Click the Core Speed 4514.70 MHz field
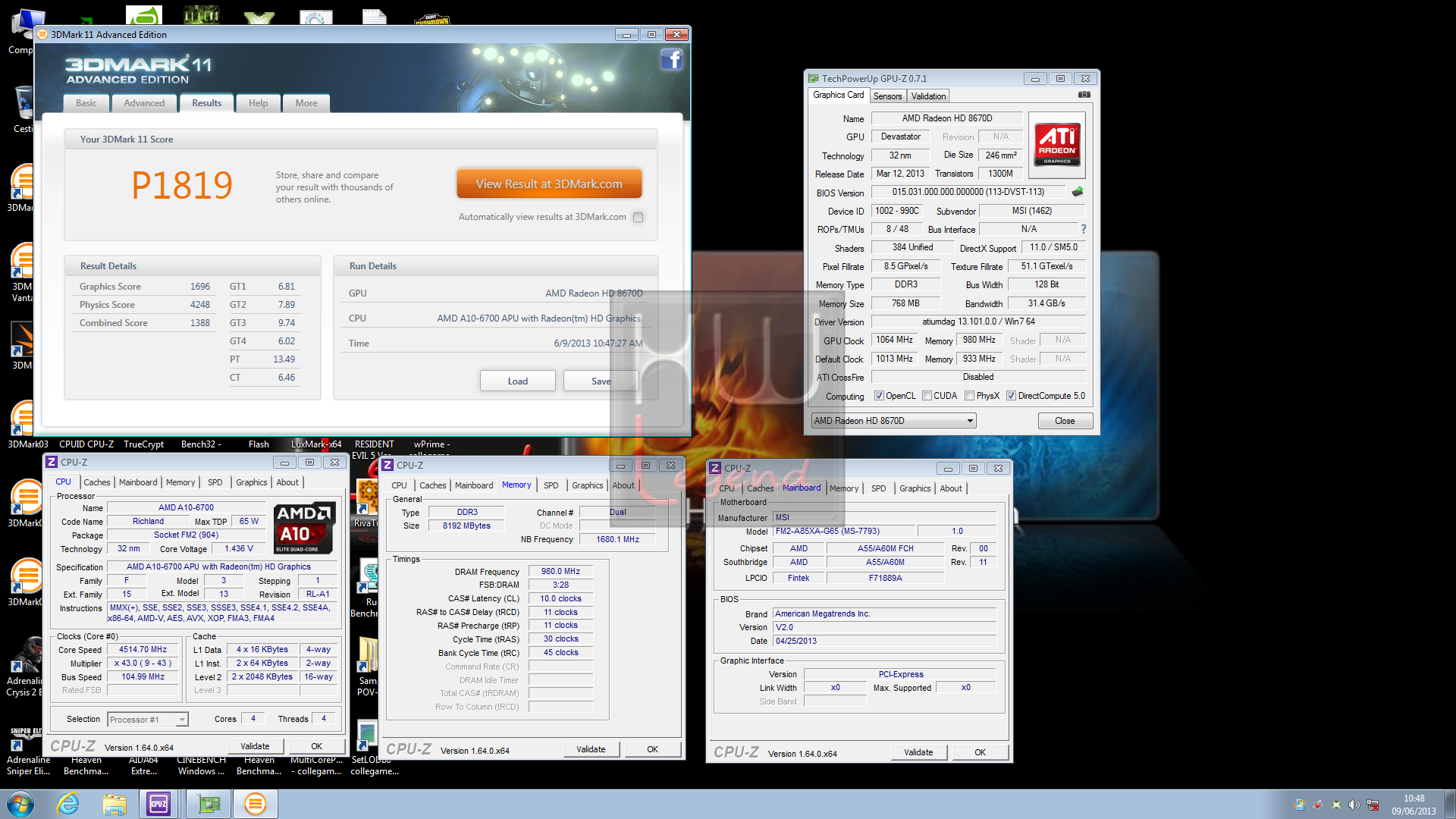Screen dimensions: 1456x819 click(x=143, y=650)
